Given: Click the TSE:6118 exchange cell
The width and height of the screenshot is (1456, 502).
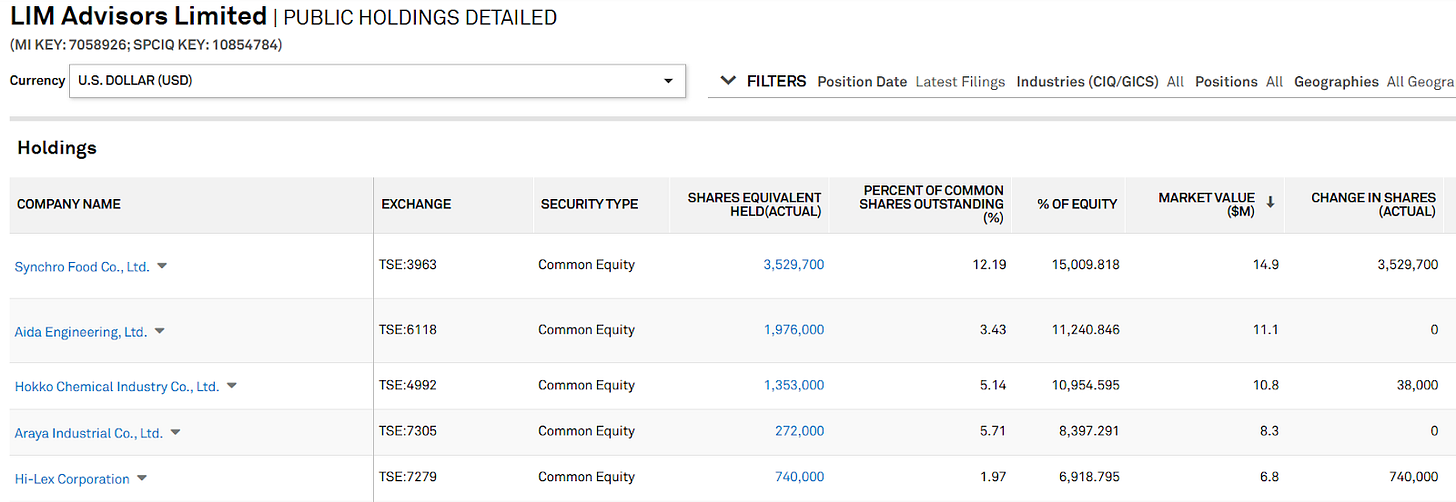Looking at the screenshot, I should [408, 330].
